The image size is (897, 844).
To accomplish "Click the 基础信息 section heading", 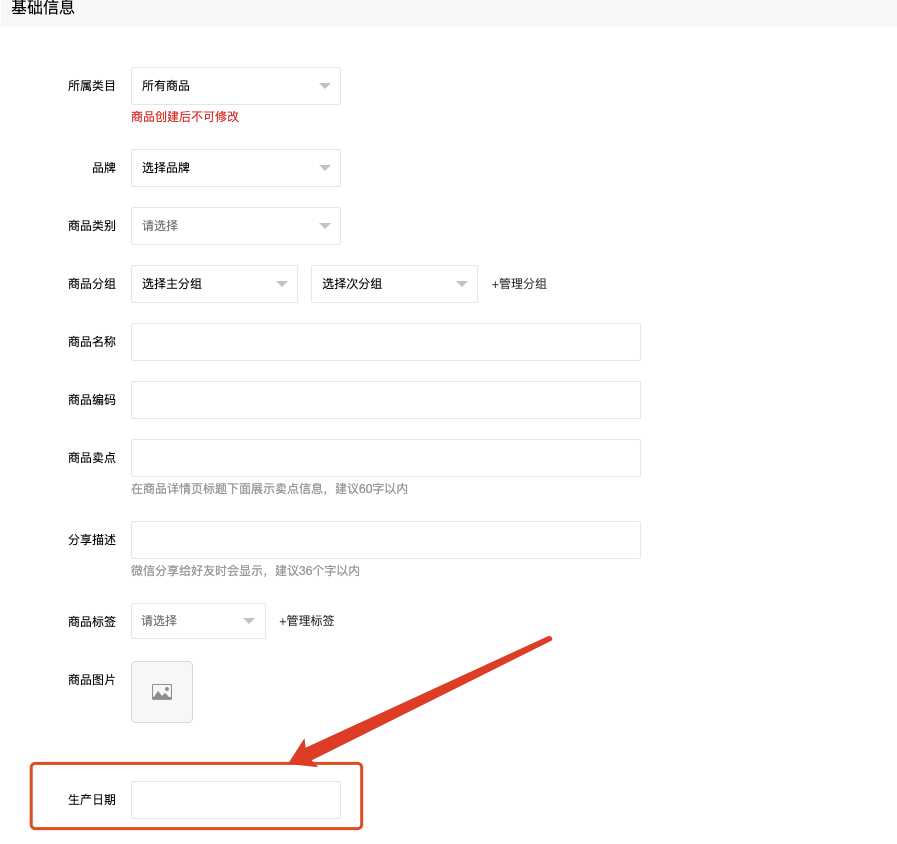I will click(x=43, y=7).
